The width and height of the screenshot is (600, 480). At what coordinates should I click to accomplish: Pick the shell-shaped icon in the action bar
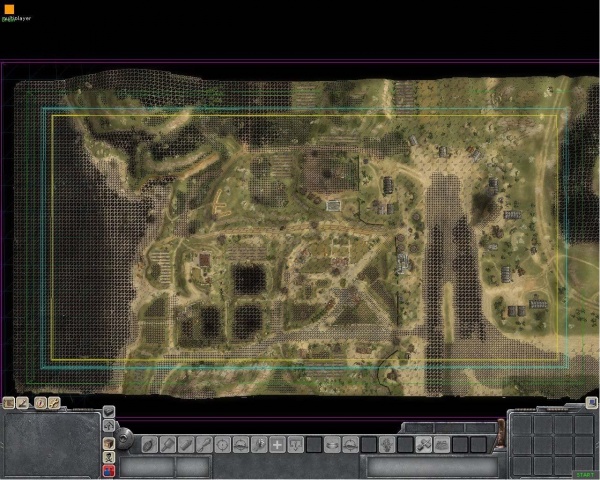point(186,445)
